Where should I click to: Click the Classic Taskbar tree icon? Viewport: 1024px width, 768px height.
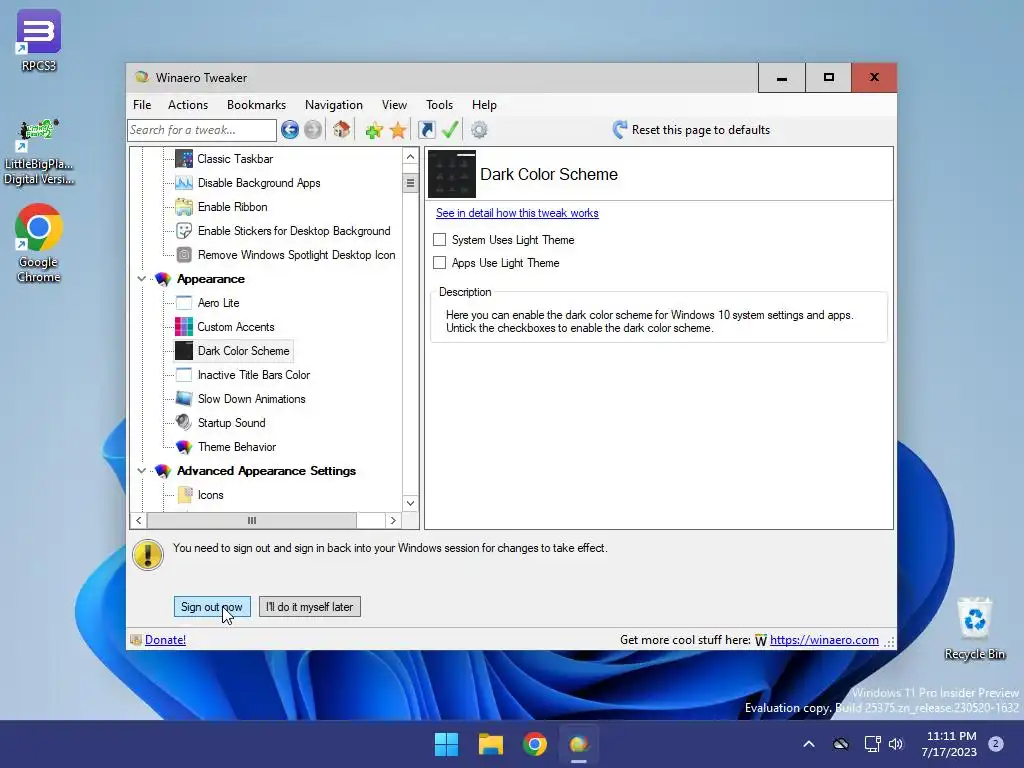pos(184,159)
